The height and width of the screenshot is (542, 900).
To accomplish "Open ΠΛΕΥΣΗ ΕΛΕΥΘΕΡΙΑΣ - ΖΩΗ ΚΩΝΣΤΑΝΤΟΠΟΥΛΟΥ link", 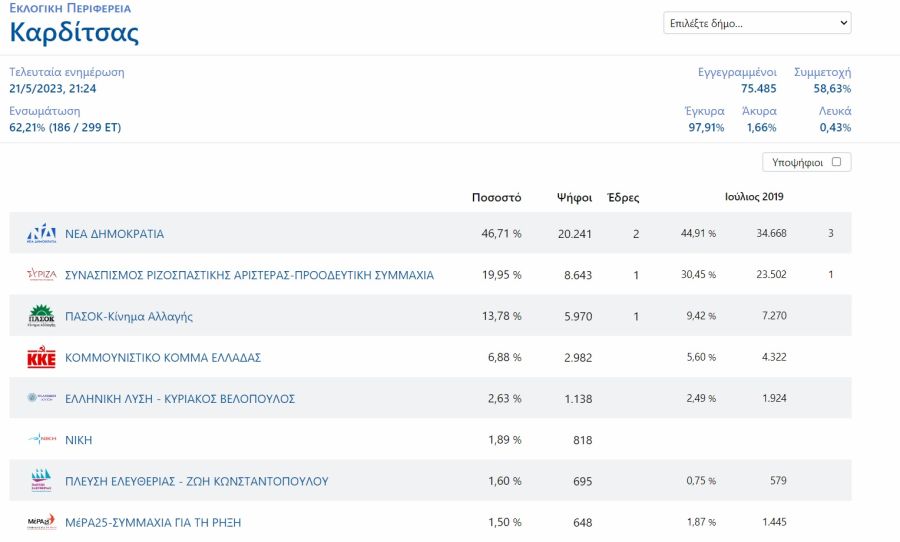I will point(196,481).
